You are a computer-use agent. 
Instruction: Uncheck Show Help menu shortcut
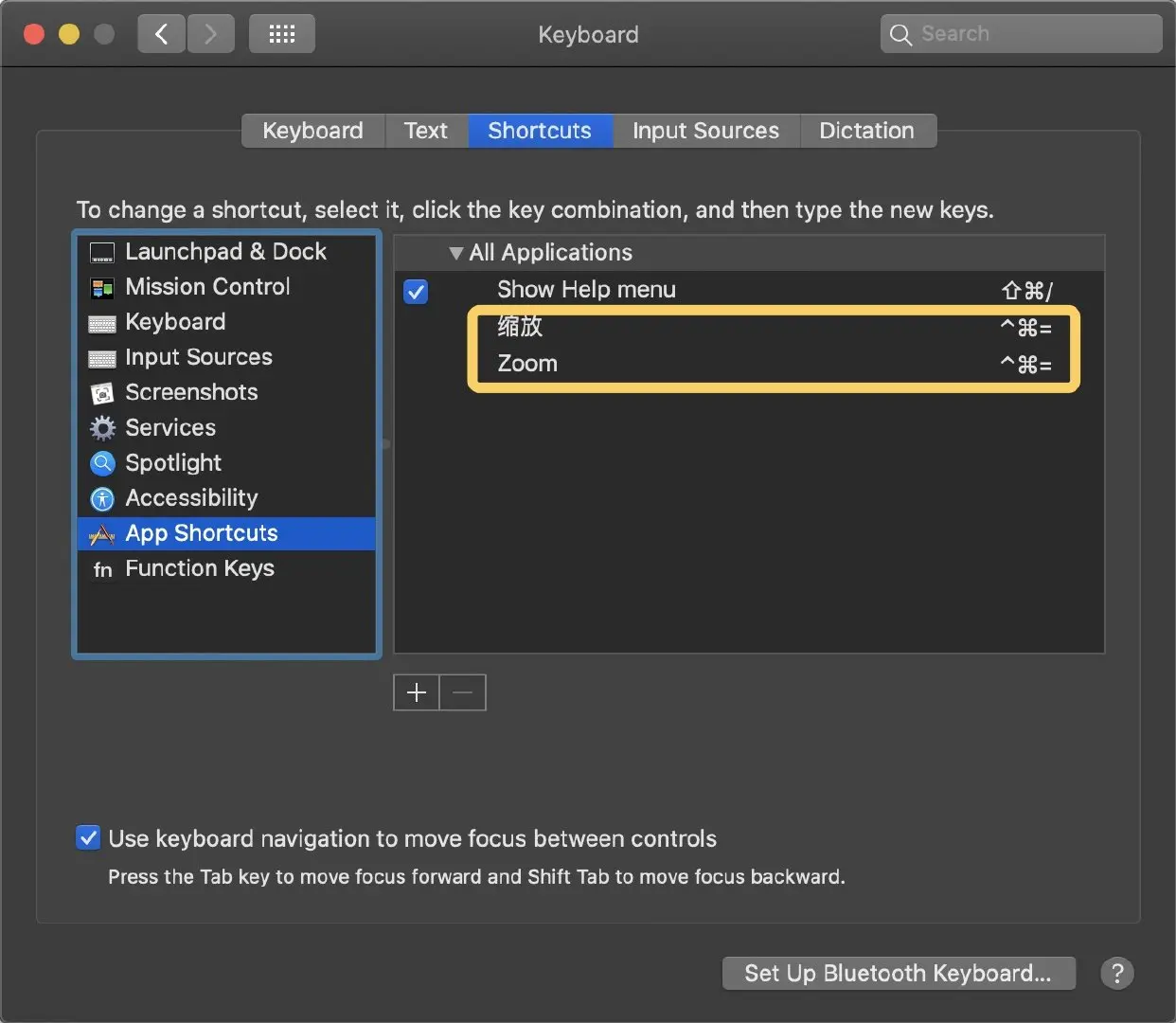(x=416, y=291)
